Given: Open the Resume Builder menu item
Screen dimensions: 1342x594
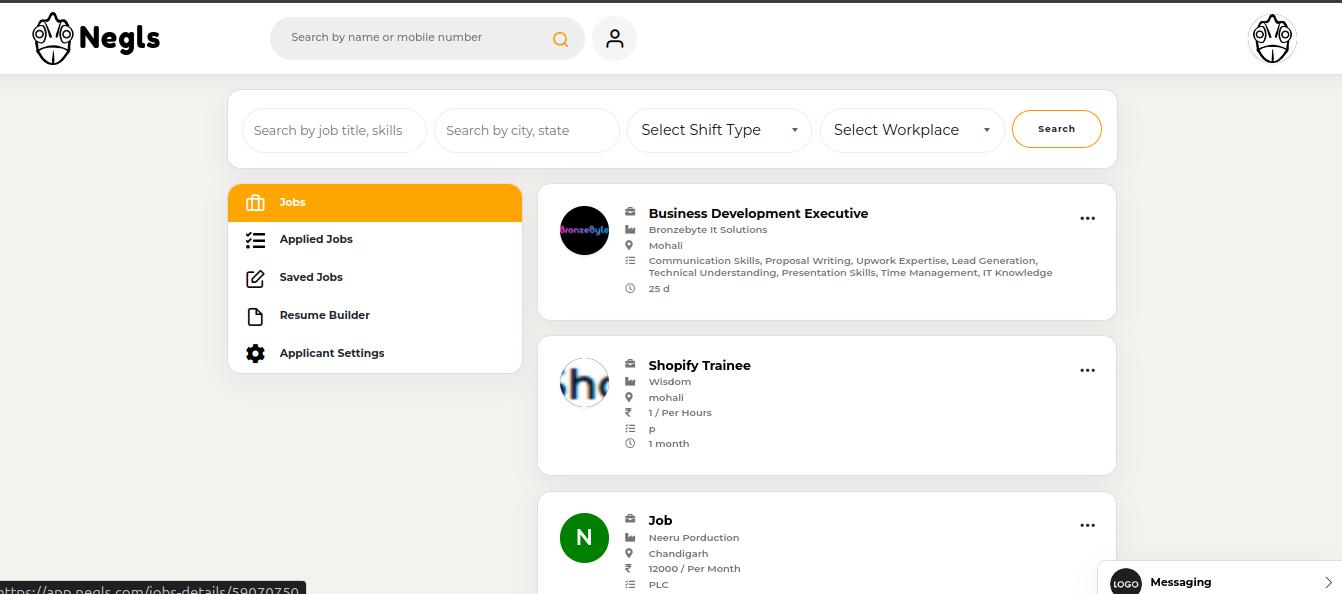Looking at the screenshot, I should point(324,316).
